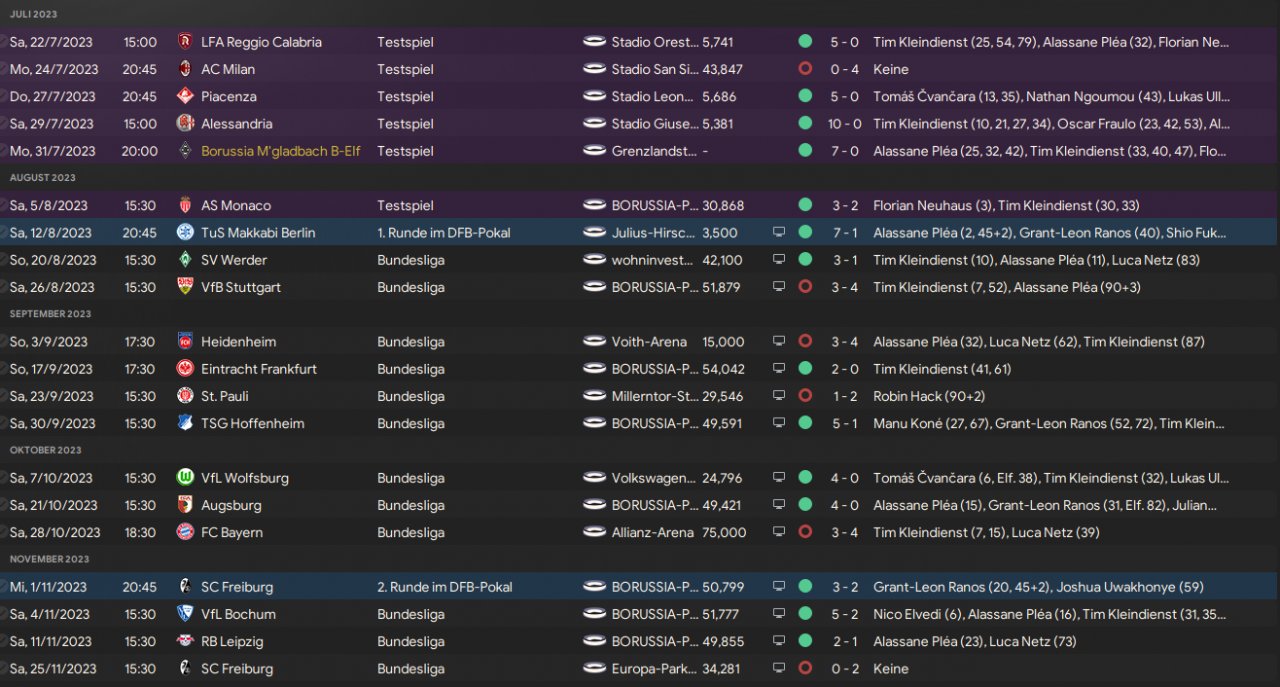The height and width of the screenshot is (687, 1280).
Task: Click the 10 - 0 score against Alessandria
Action: click(844, 124)
